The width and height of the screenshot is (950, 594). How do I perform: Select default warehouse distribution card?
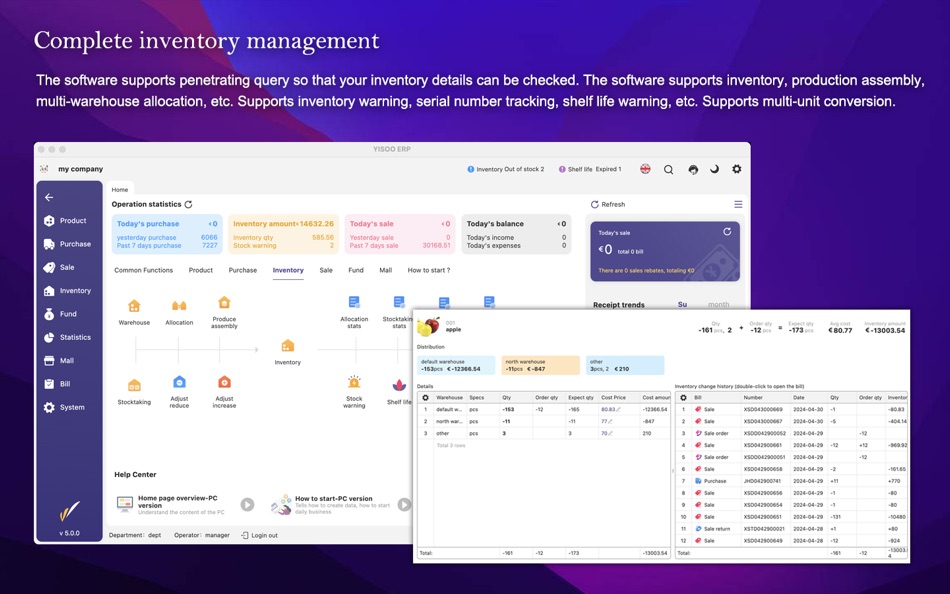click(456, 365)
